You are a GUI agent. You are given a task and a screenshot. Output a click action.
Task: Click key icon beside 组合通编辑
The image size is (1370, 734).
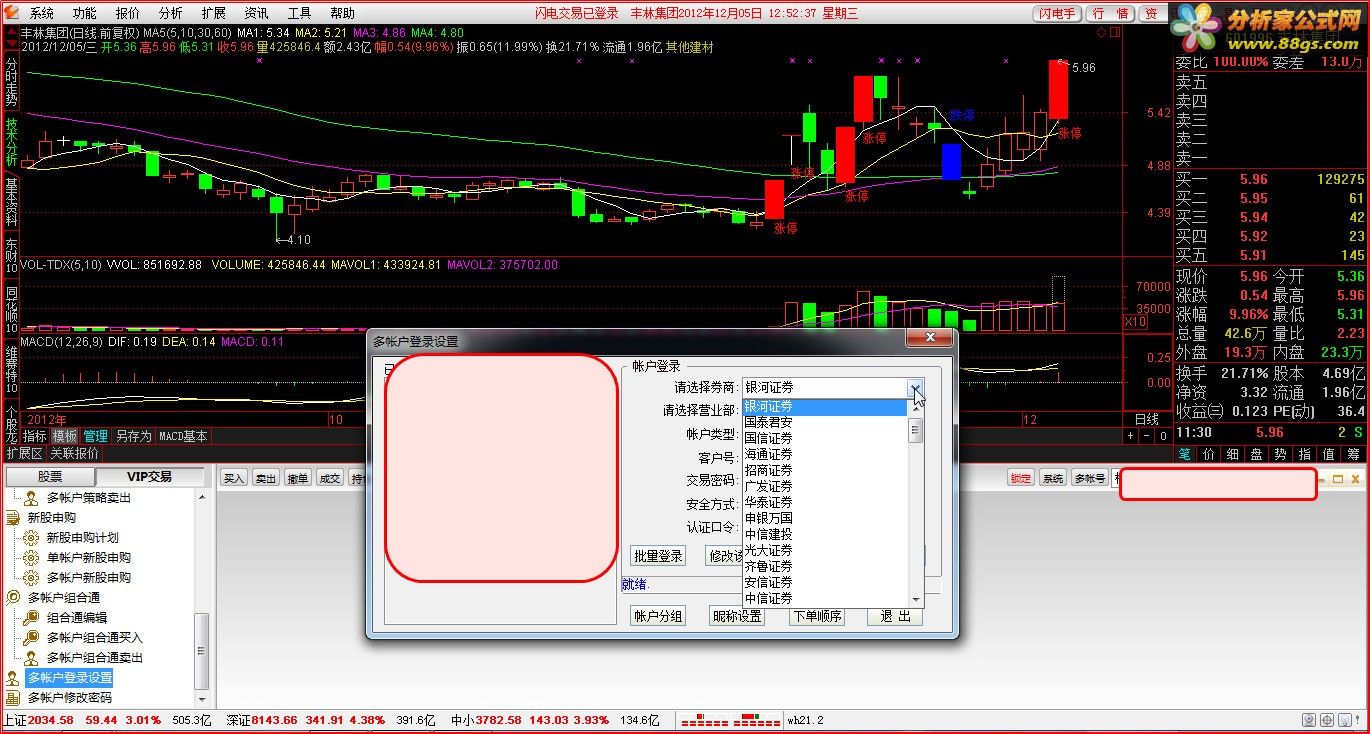31,618
